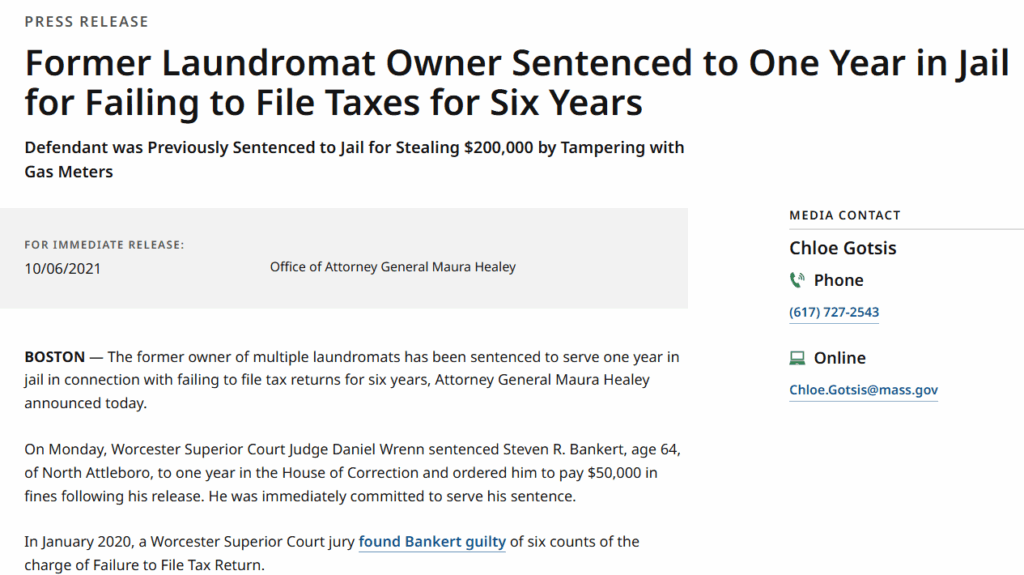Click the MEDIA CONTACT heading

point(844,216)
